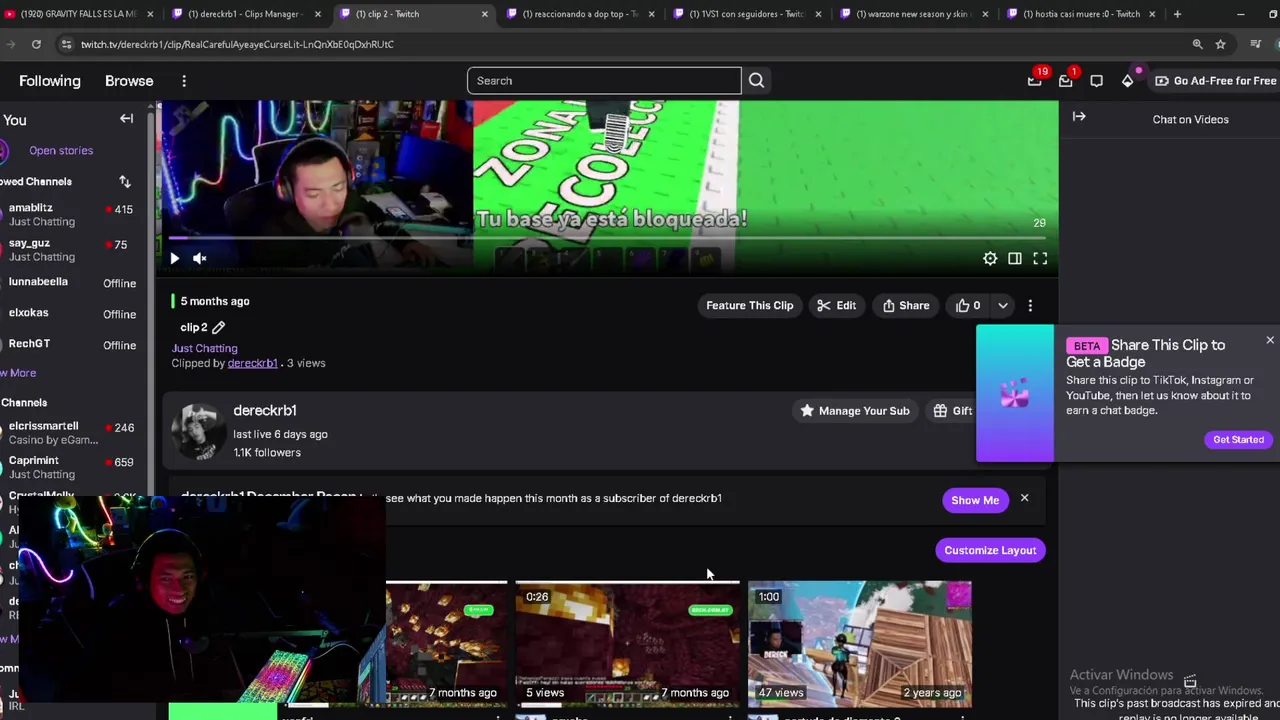Screen dimensions: 1280x720
Task: Open the player settings gear
Action: (990, 258)
